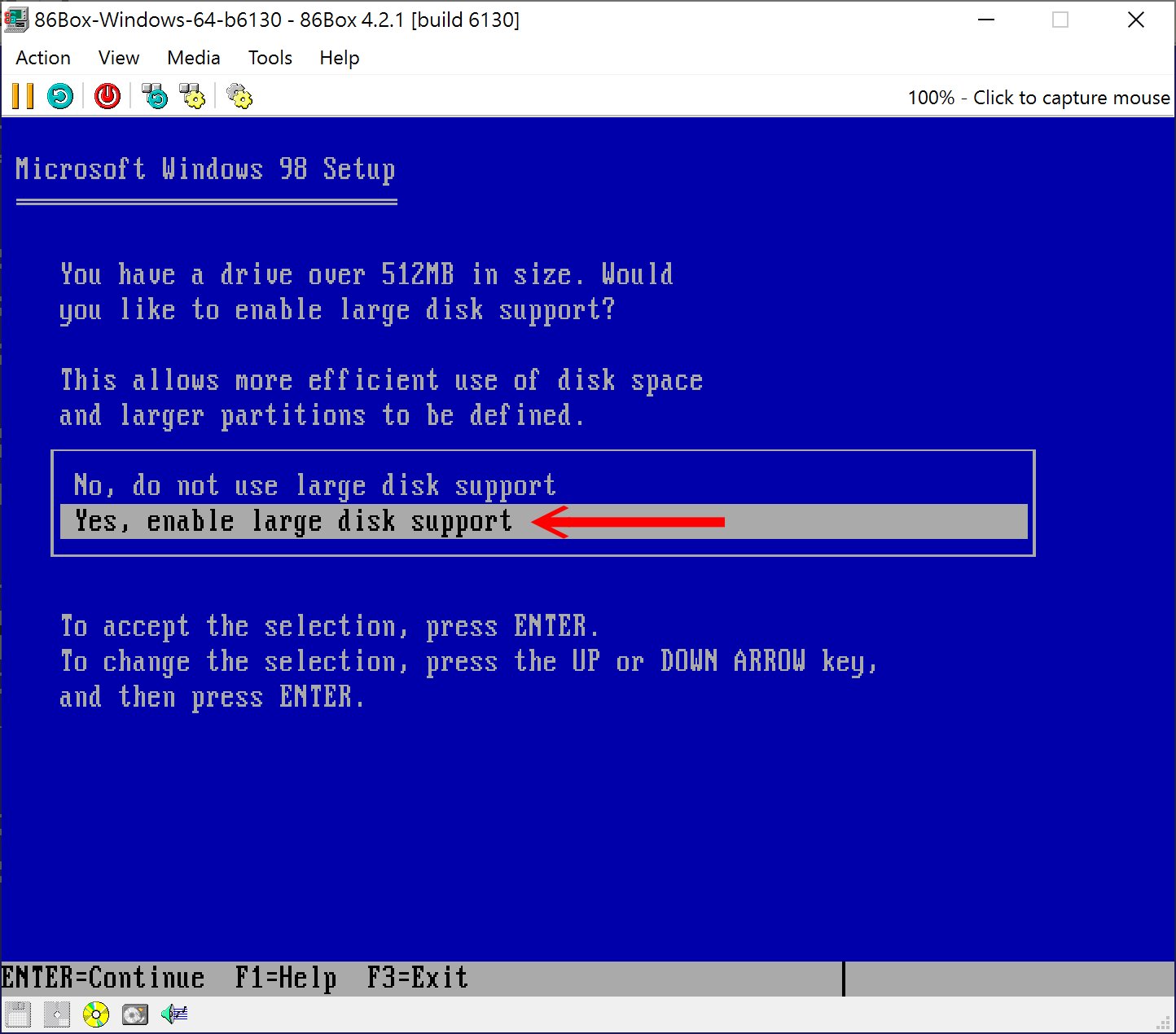Click the 5.25-inch floppy status icon

57,1014
